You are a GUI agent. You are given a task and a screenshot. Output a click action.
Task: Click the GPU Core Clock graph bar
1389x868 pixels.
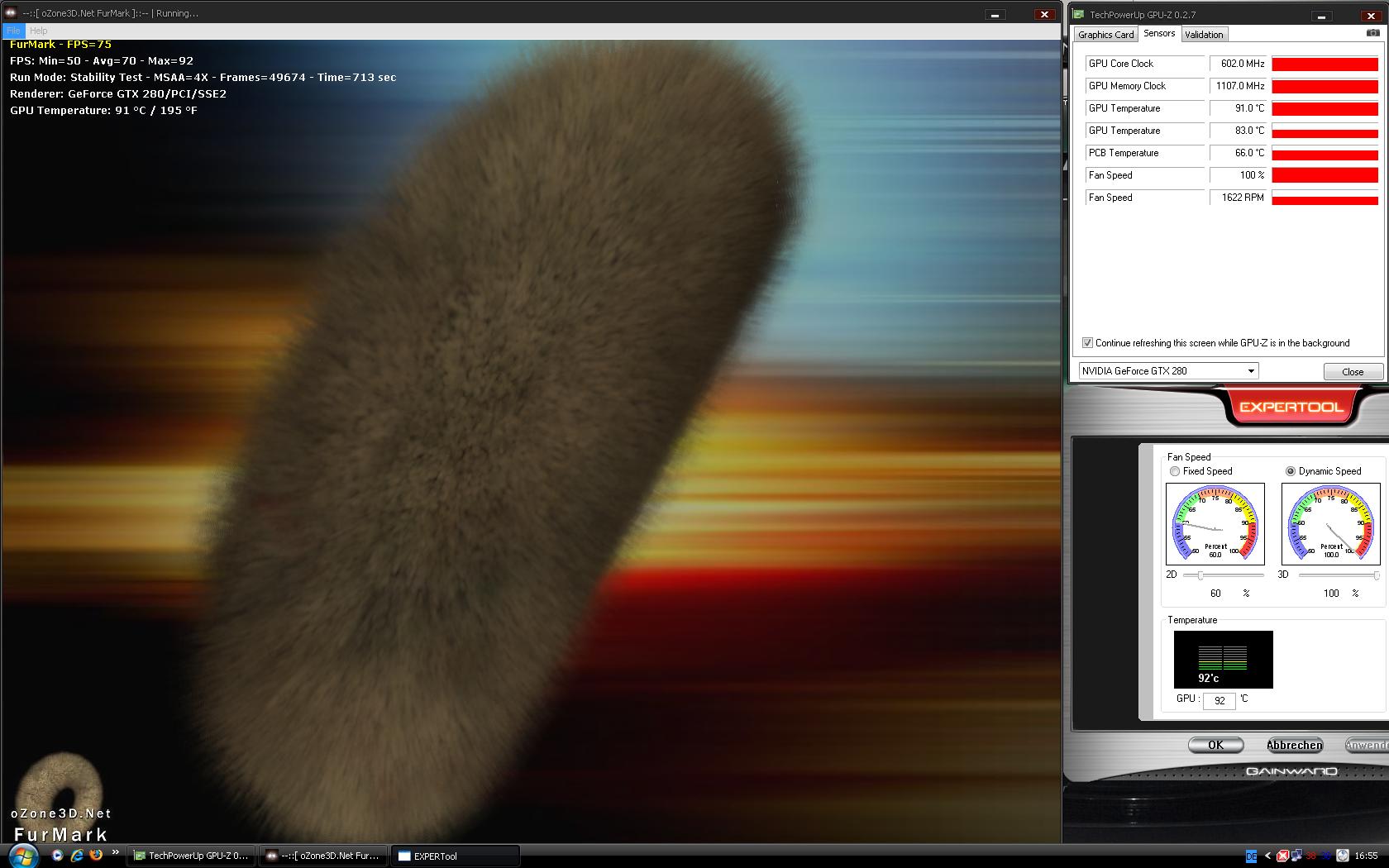(1325, 64)
